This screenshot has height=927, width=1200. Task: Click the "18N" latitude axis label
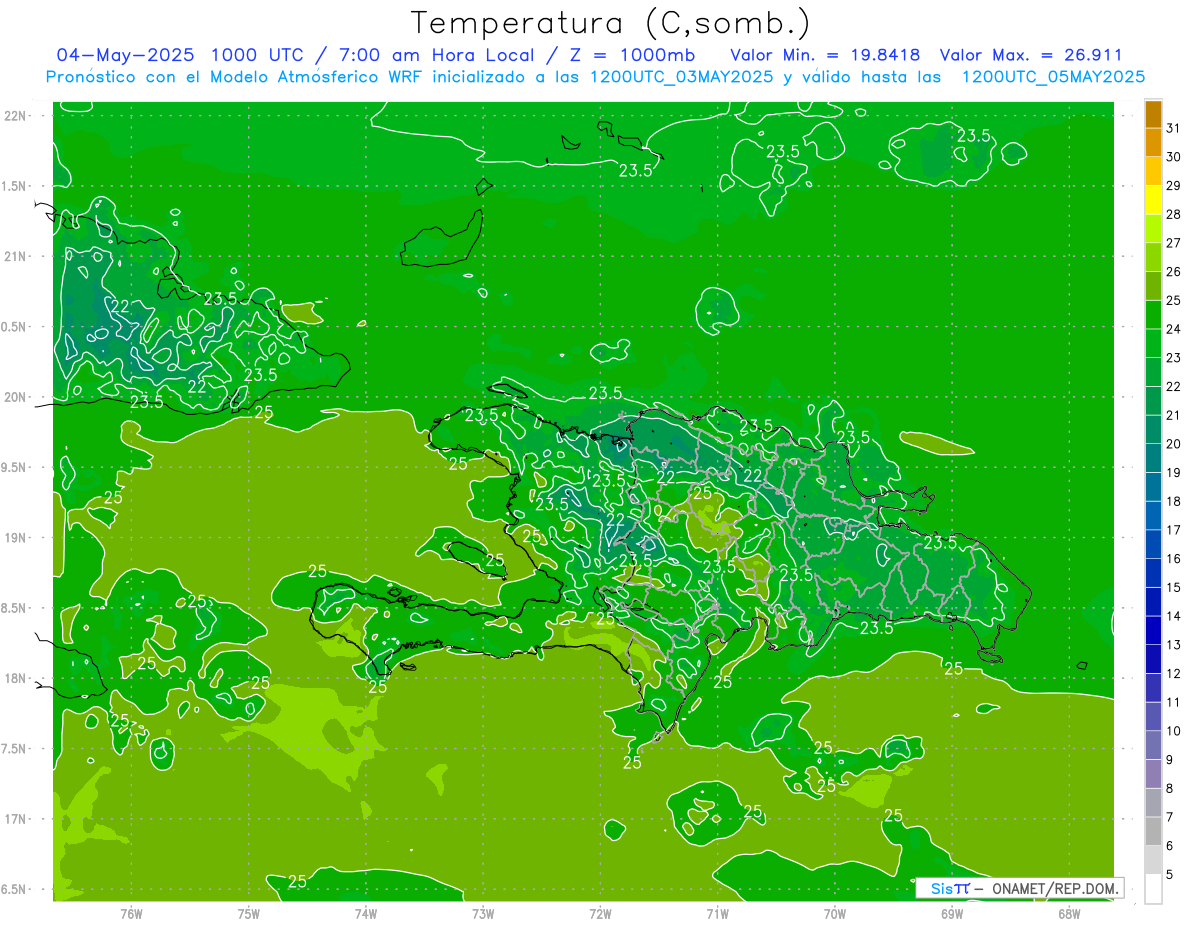point(15,678)
